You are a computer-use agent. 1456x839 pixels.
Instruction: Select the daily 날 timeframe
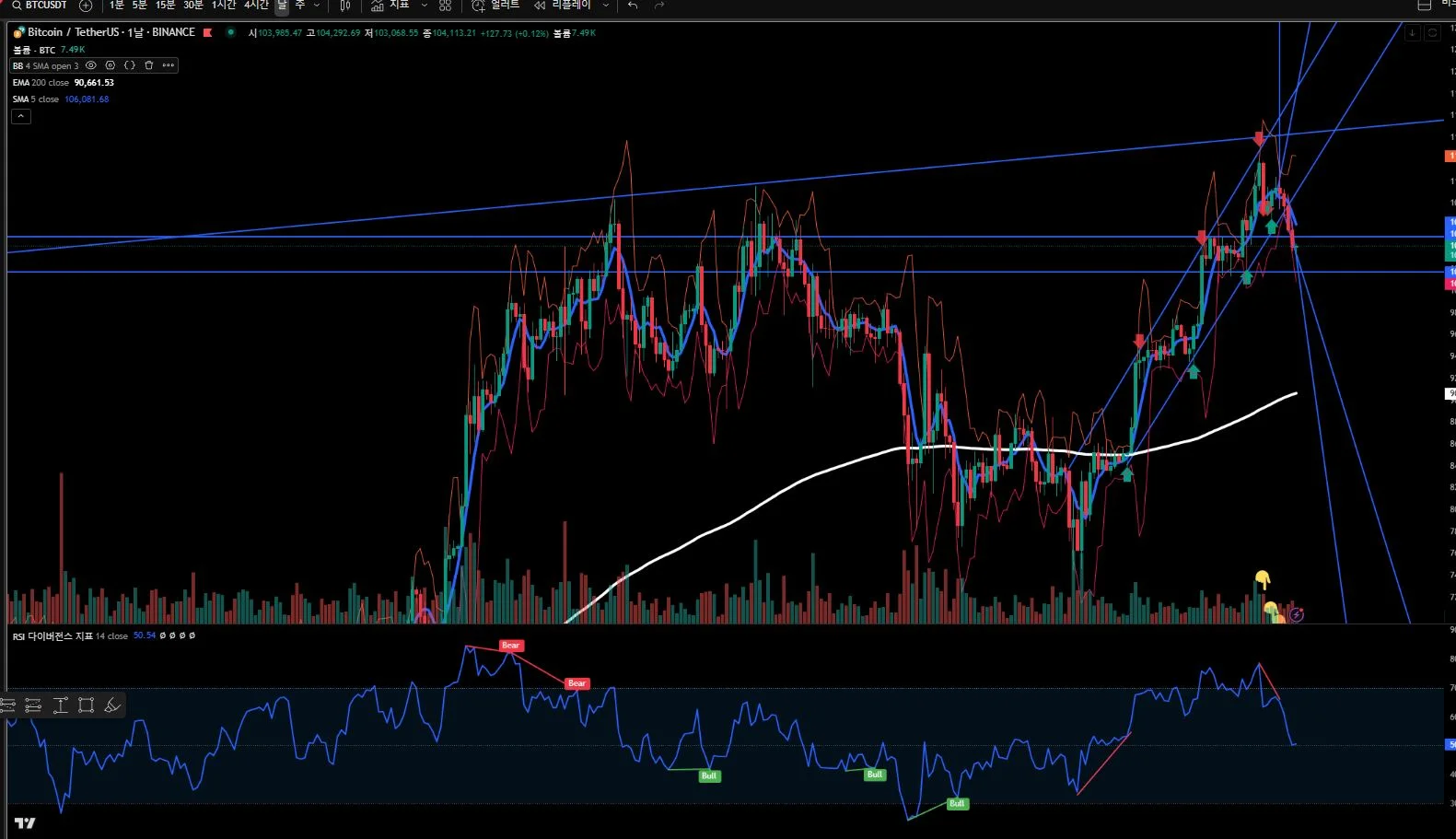tap(282, 6)
